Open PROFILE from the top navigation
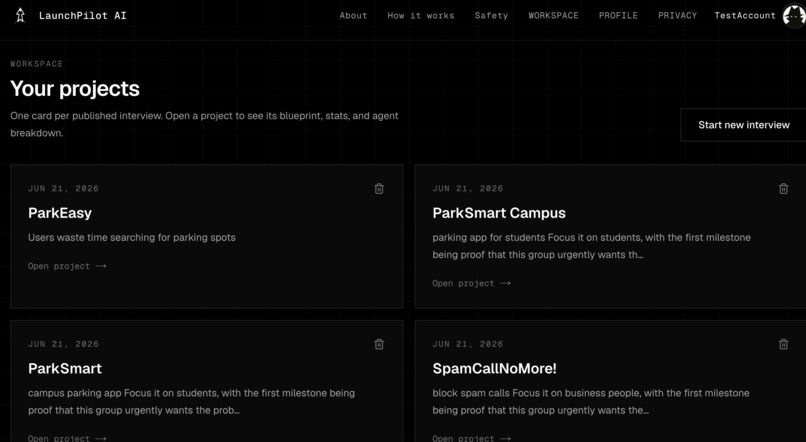This screenshot has height=442, width=806. pos(618,15)
